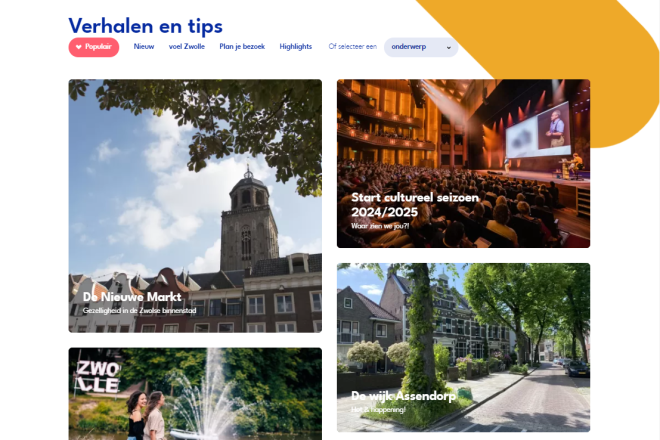Open the De Nieuwe Markt tower photo card

click(x=195, y=206)
